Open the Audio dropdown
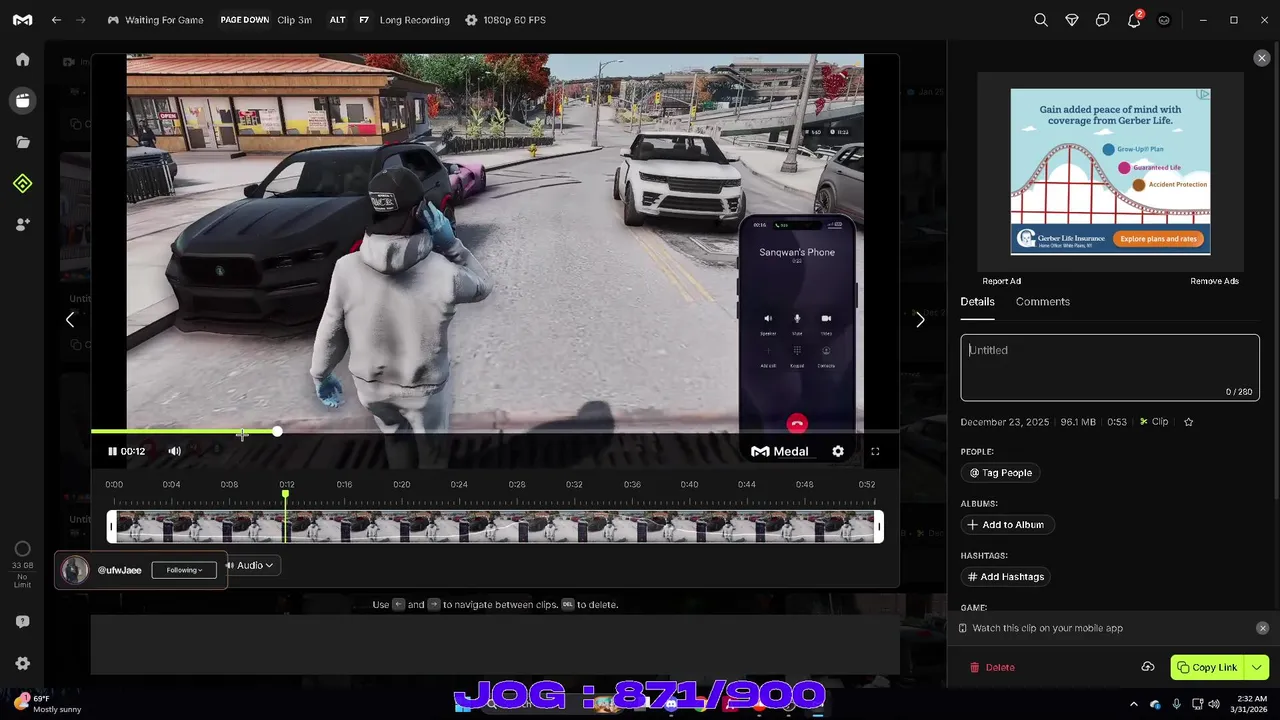 point(250,565)
